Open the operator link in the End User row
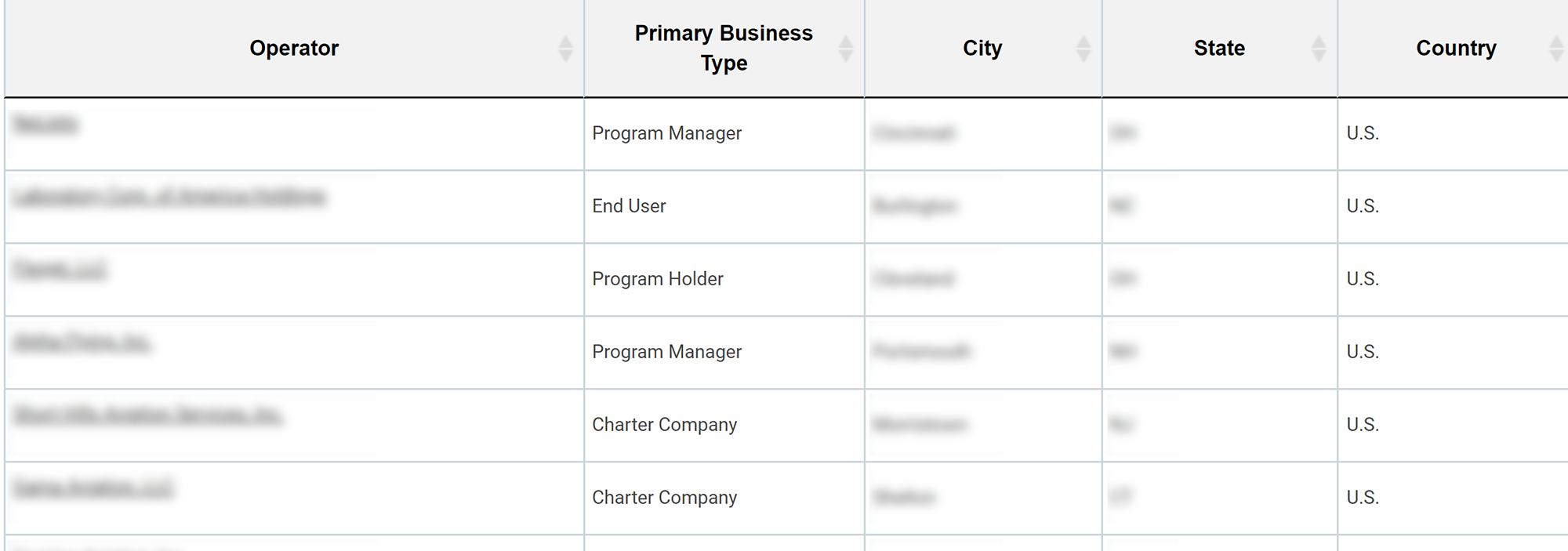Image resolution: width=1568 pixels, height=551 pixels. 169,197
